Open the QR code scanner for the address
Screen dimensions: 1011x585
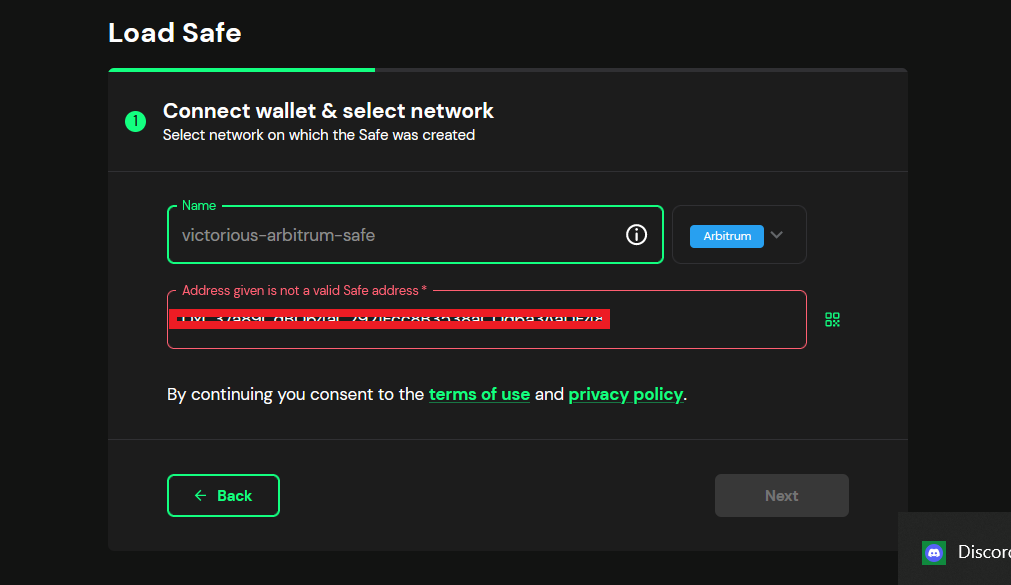(832, 318)
